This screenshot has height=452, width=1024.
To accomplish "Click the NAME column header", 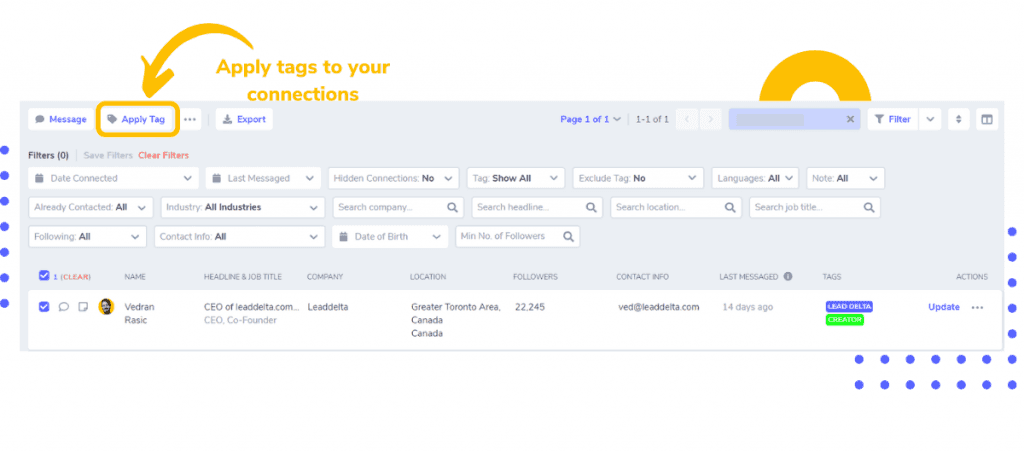I will coord(135,277).
